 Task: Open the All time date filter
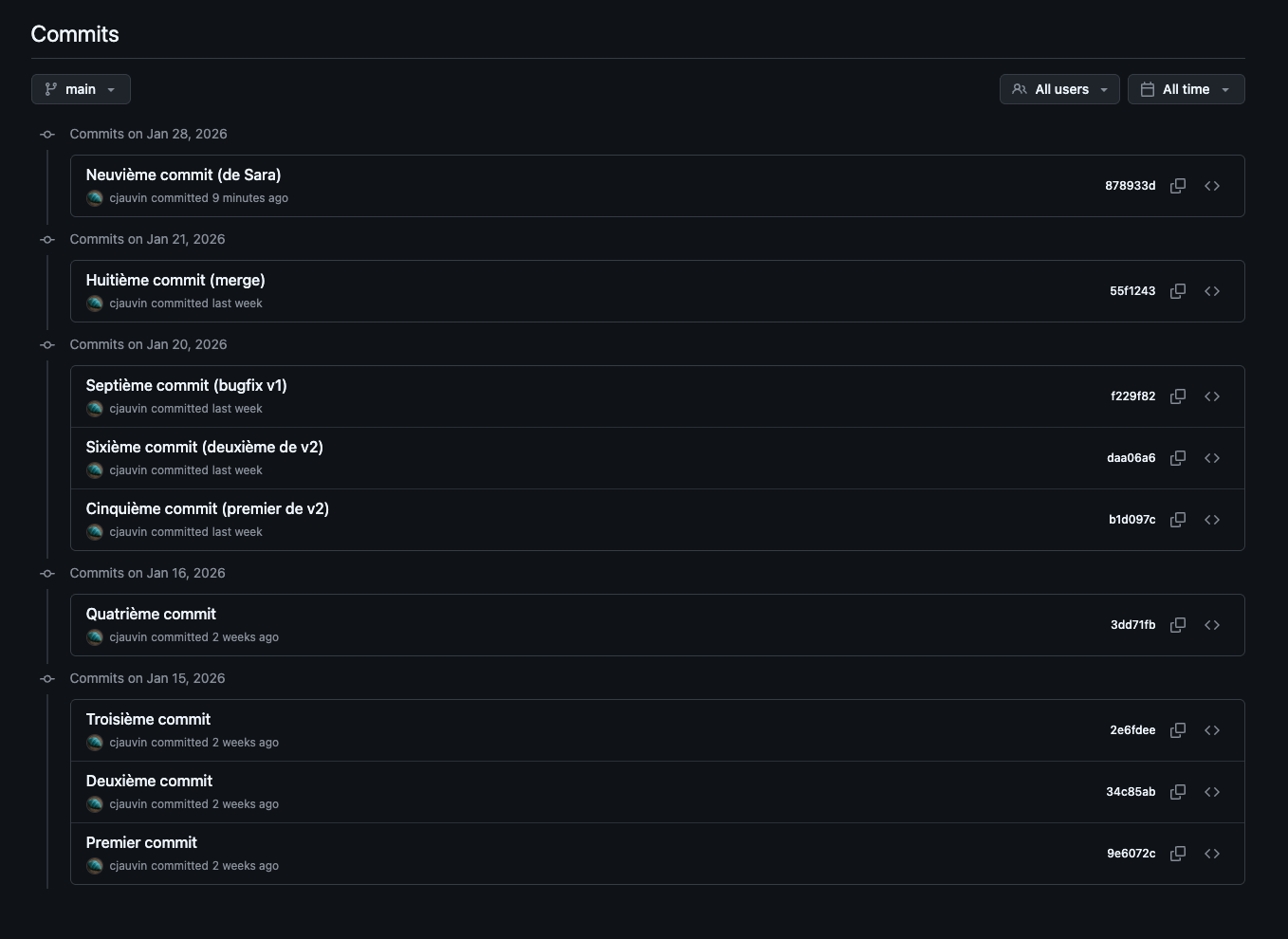pos(1186,89)
